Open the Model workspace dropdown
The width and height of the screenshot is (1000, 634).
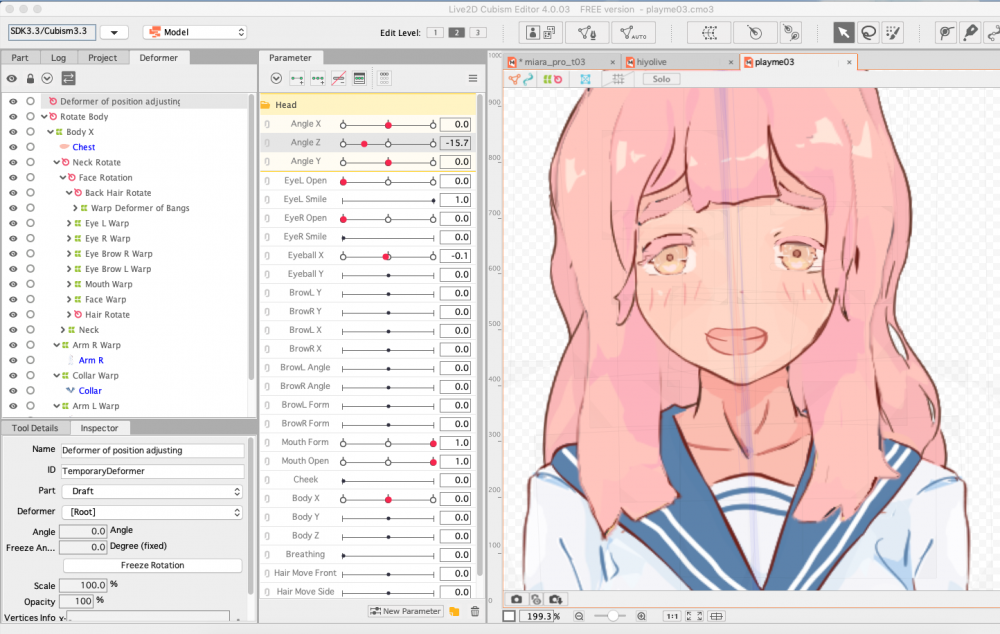[x=195, y=32]
